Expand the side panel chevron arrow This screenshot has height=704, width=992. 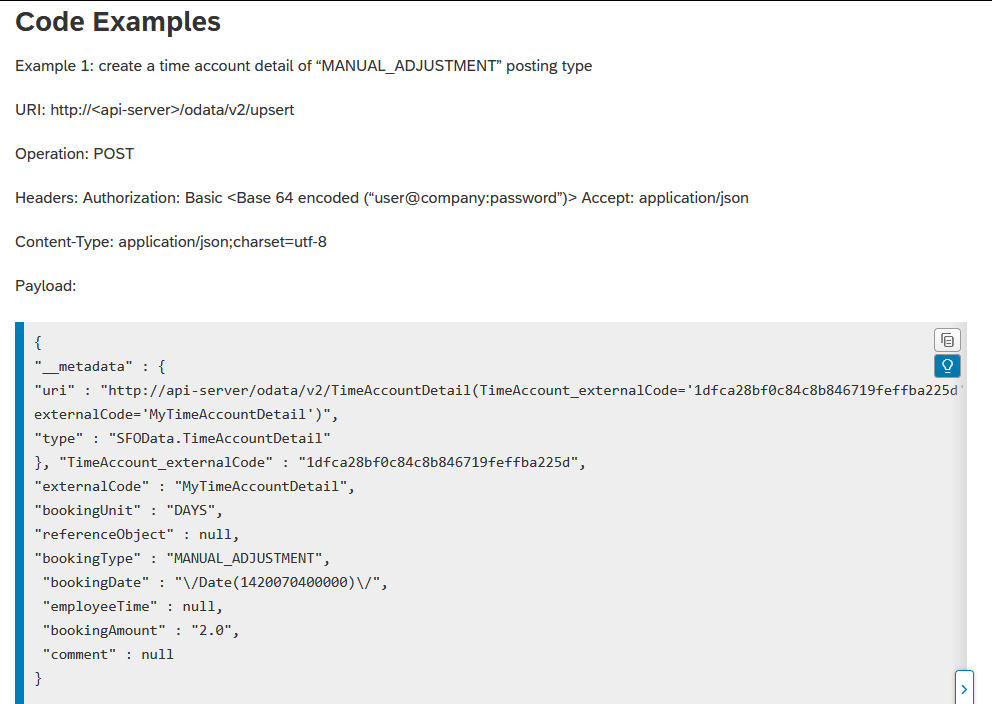964,688
